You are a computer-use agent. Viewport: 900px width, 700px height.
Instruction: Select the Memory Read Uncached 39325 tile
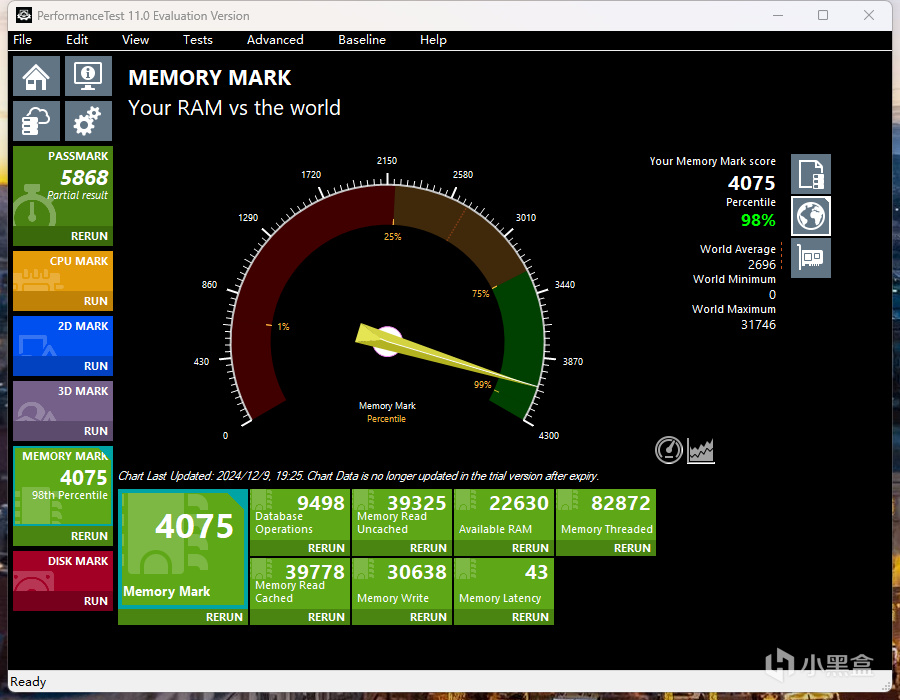click(x=402, y=515)
